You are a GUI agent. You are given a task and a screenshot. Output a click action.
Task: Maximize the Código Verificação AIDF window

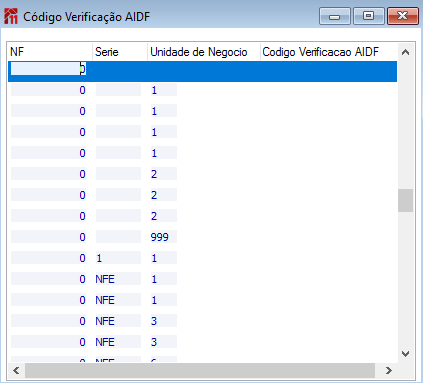tap(368, 16)
